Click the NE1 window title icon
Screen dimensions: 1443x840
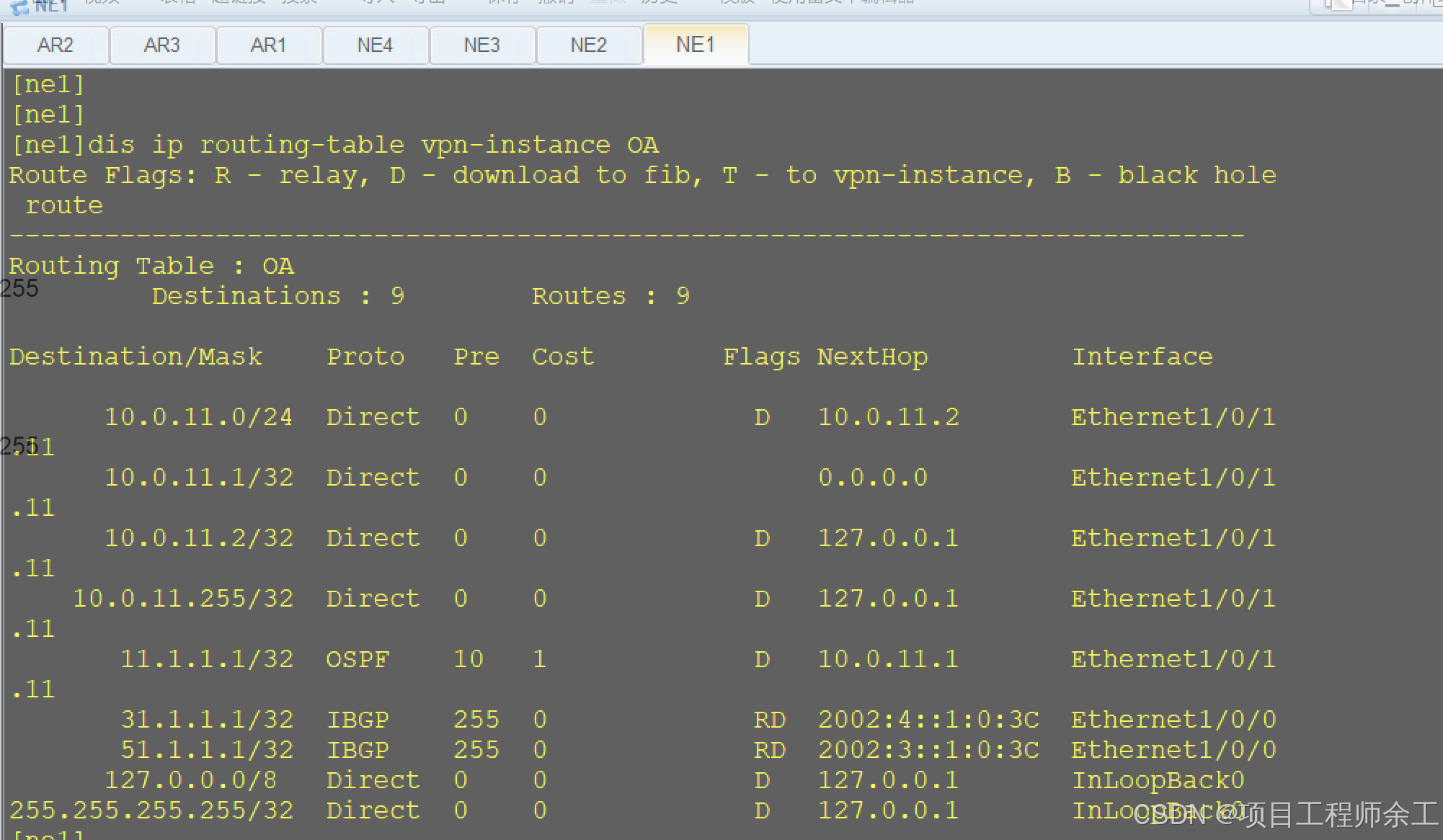tap(20, 7)
